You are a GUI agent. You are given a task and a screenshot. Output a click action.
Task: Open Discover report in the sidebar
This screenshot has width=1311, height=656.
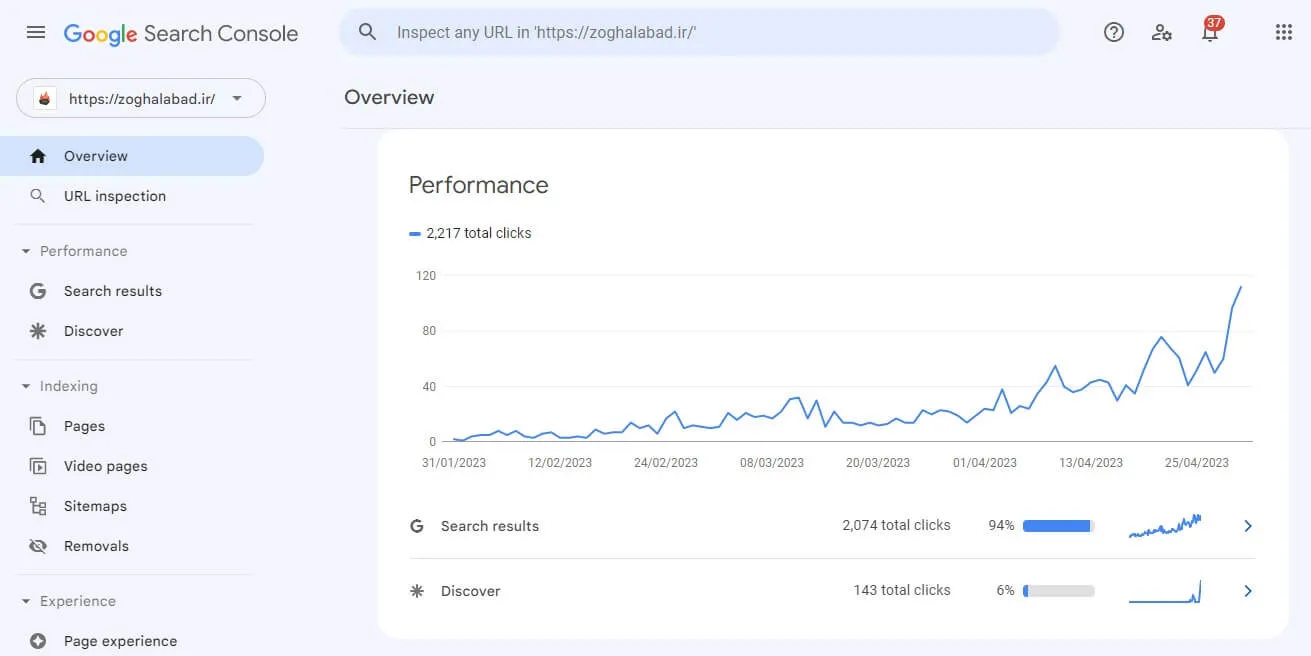[x=132, y=331]
